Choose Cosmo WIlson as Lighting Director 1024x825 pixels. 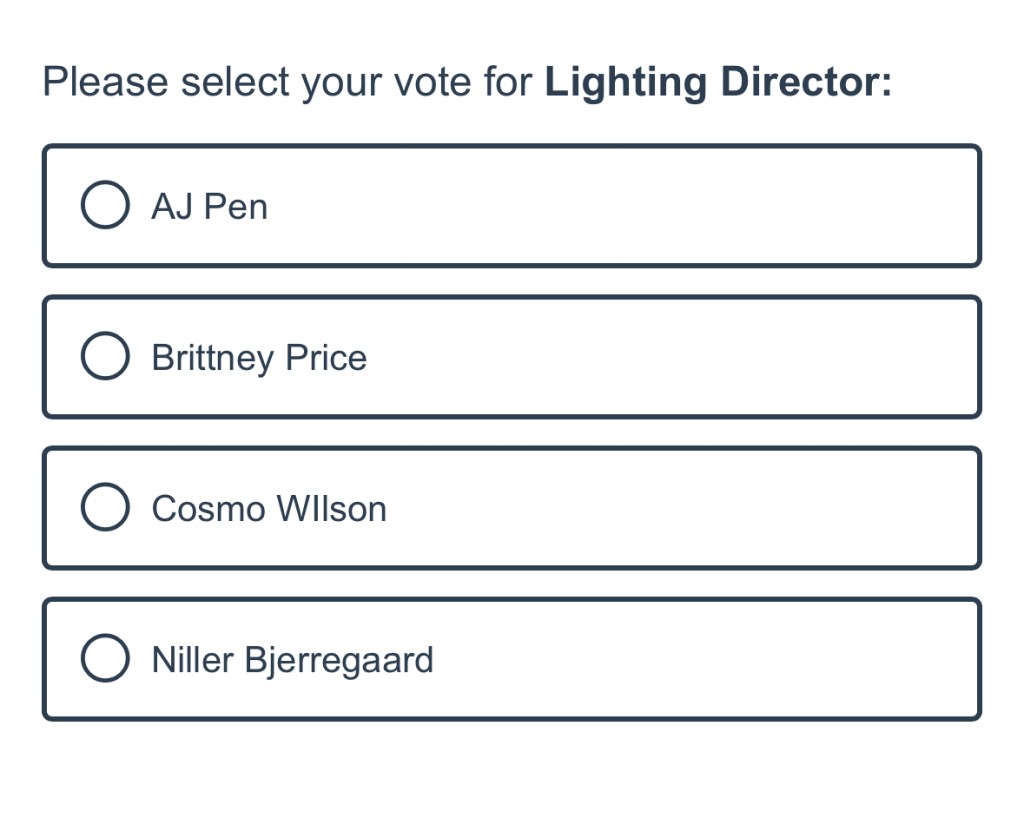pos(105,507)
